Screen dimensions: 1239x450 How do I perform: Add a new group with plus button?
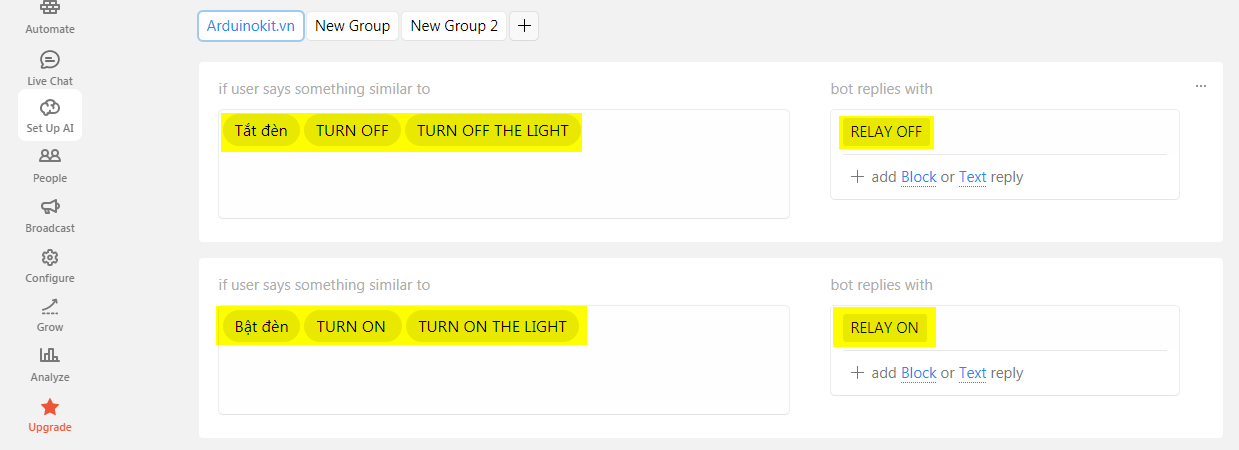point(524,26)
